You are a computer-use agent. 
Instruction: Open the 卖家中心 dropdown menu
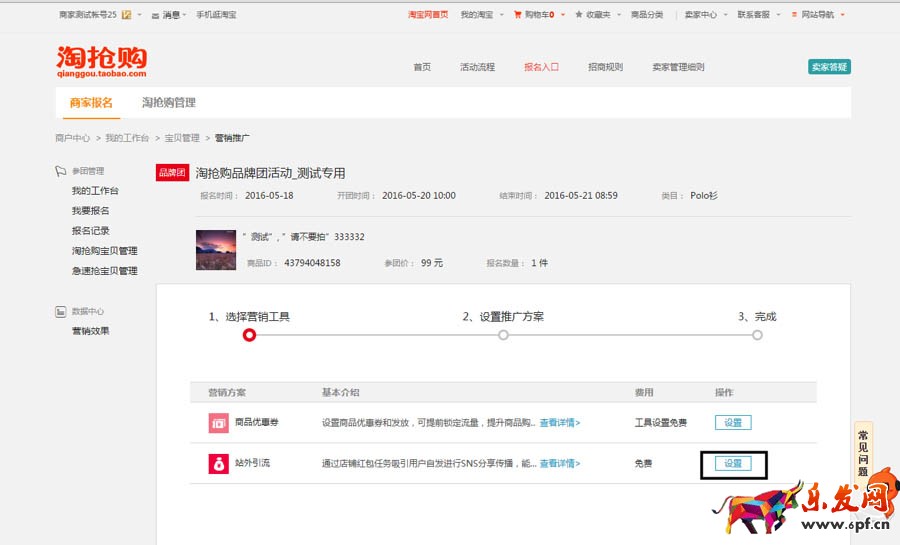coord(704,15)
